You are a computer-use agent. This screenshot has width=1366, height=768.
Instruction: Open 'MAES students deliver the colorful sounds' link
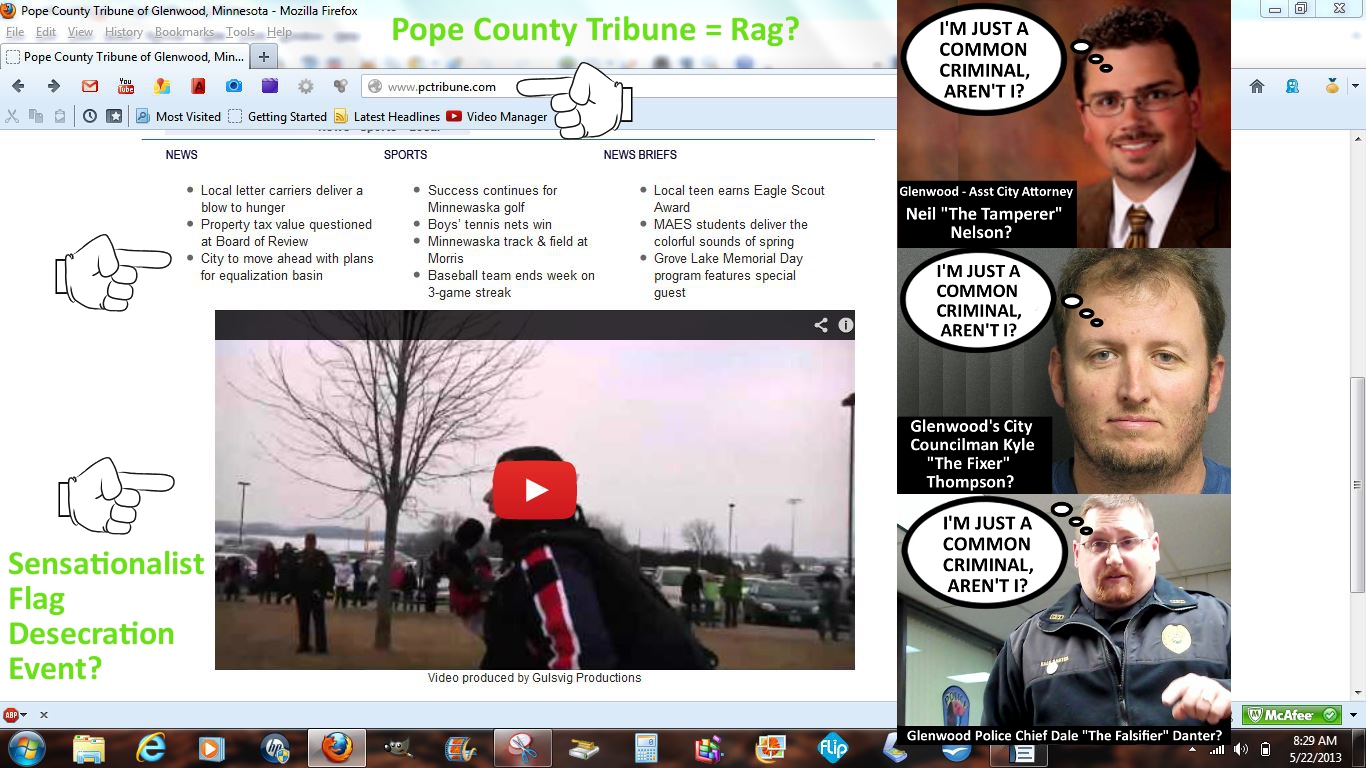tap(731, 233)
